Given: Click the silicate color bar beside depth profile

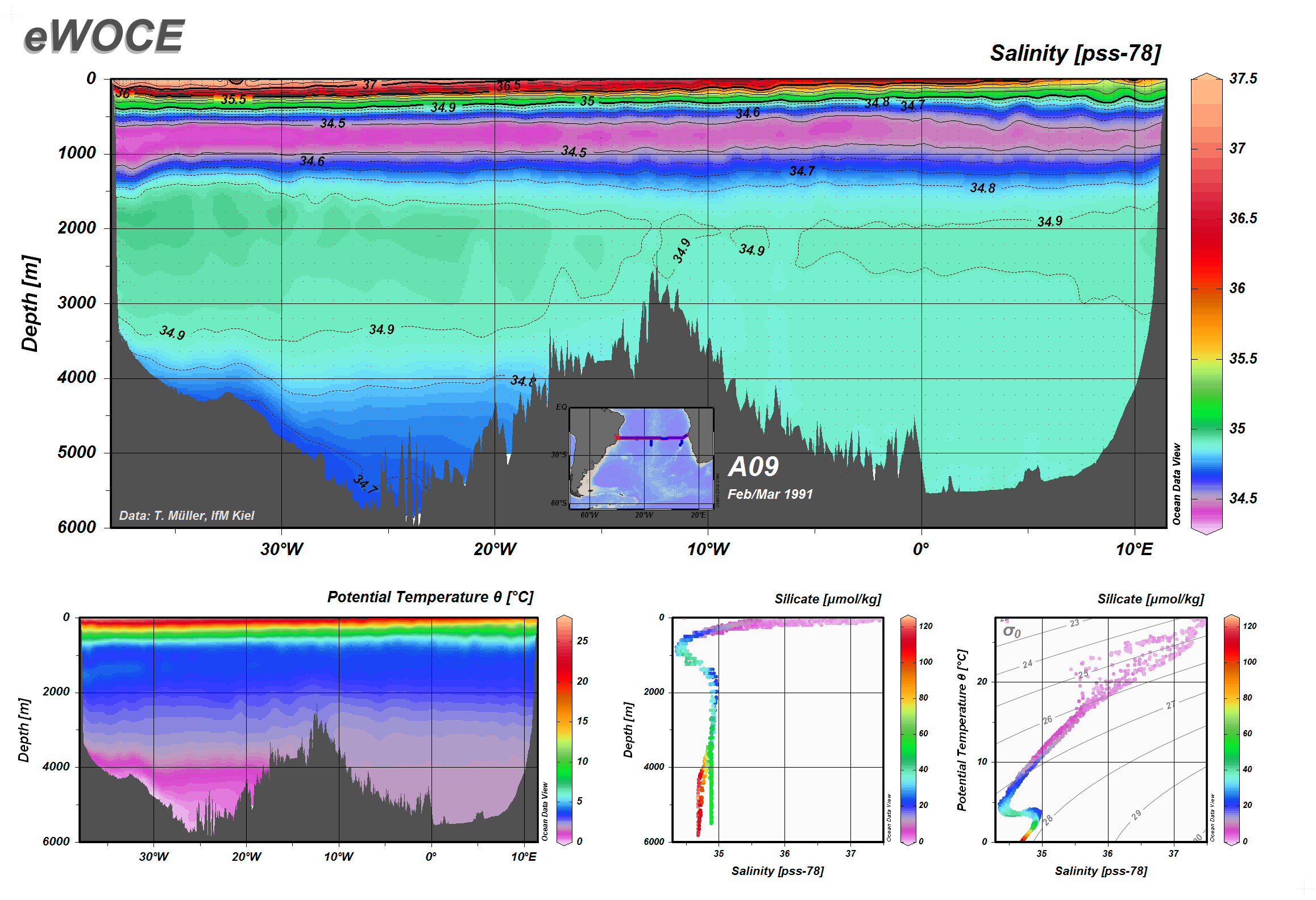Looking at the screenshot, I should [x=908, y=730].
